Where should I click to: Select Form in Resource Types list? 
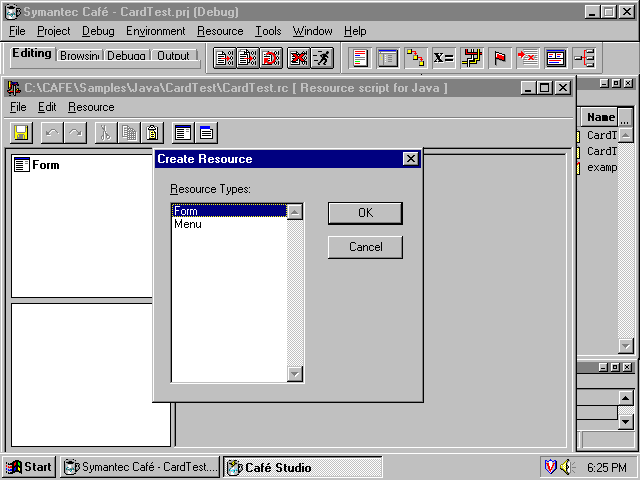(229, 211)
